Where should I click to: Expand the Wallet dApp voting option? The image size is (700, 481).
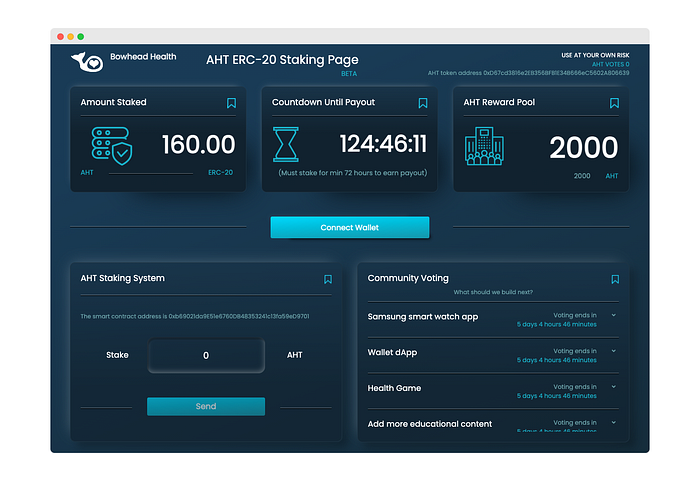coord(614,351)
